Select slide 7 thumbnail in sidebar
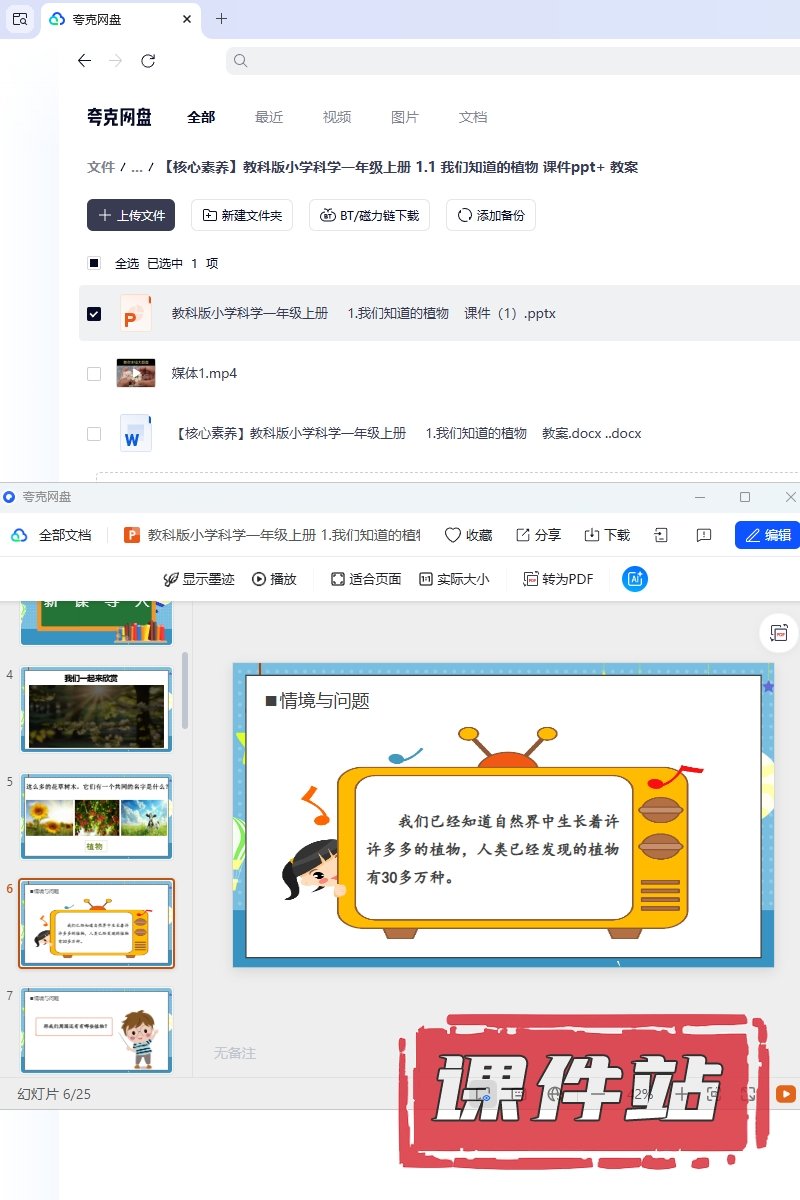800x1200 pixels. (x=97, y=1029)
